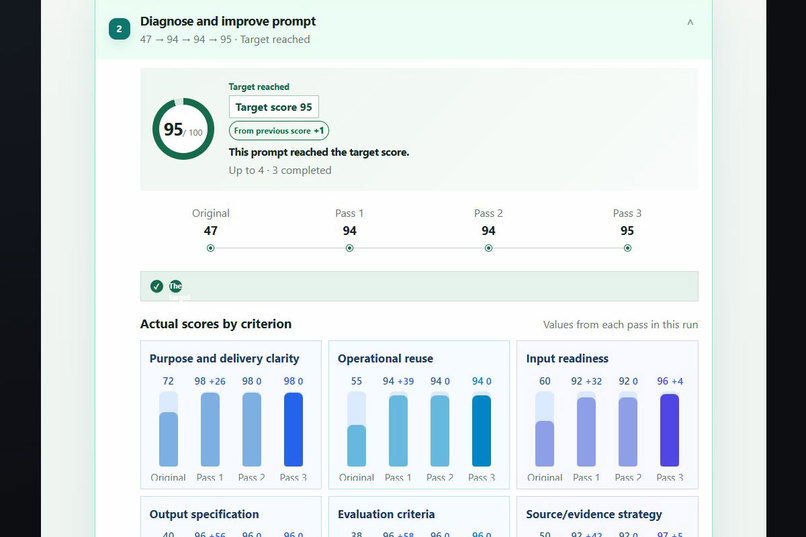
Task: Select the Pass 1 timeline marker
Action: point(350,248)
